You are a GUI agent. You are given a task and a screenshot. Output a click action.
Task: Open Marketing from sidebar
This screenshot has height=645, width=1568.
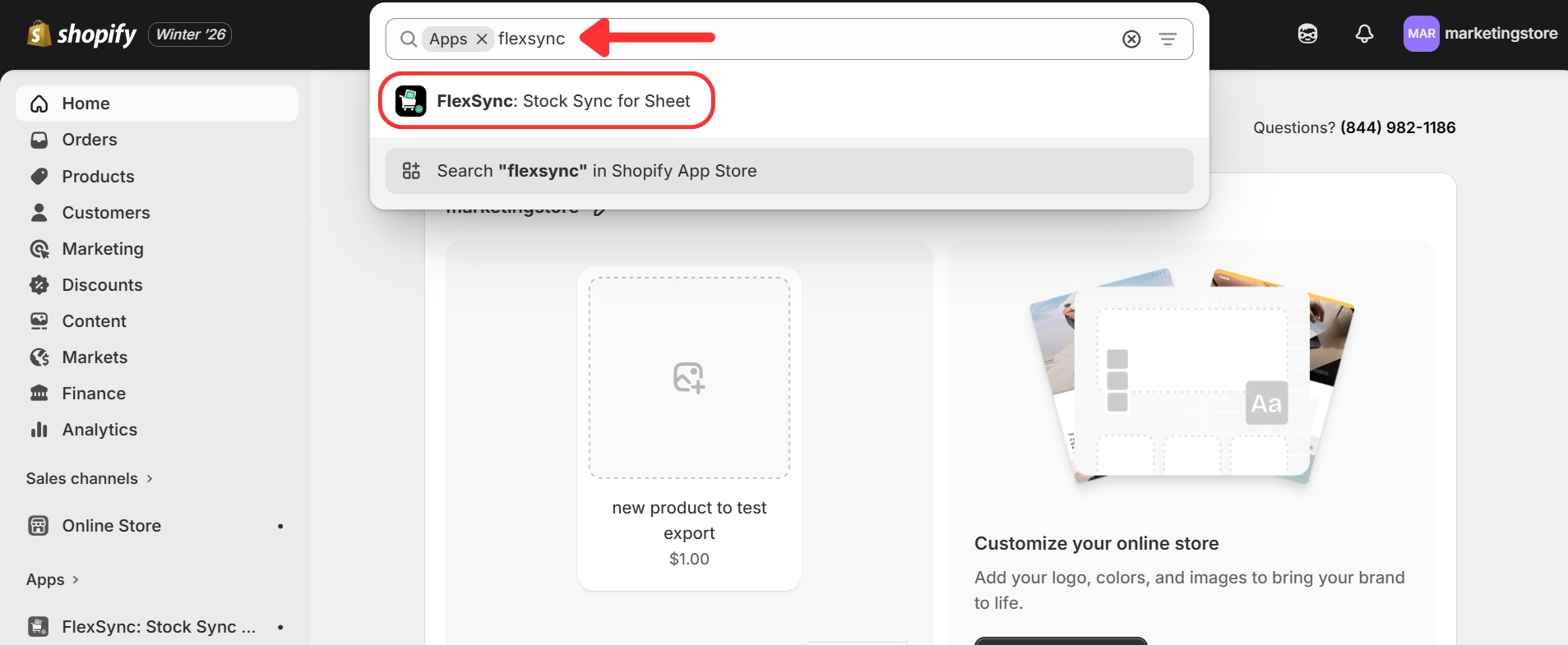pos(103,249)
